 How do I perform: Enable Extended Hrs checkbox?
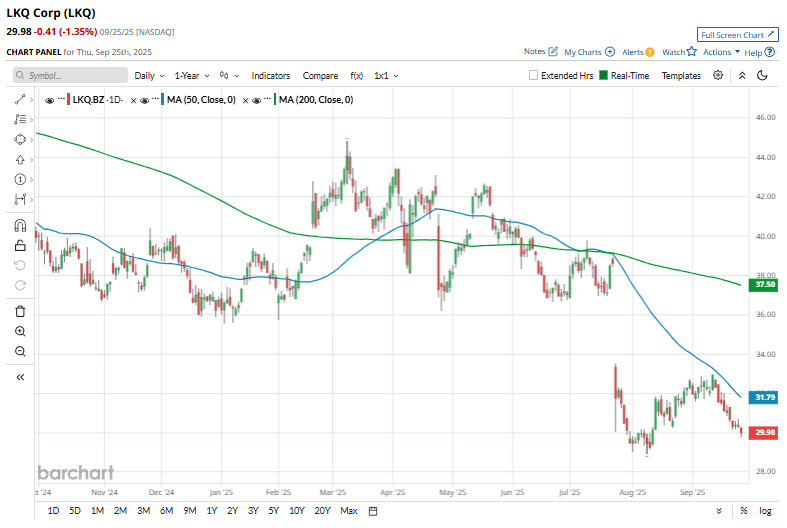click(534, 75)
